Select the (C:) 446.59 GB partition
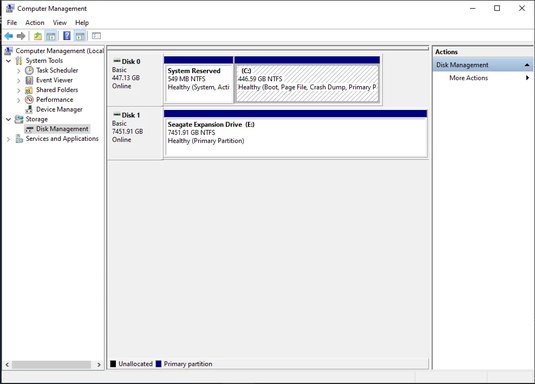Screen dimensions: 535x384 pos(307,83)
